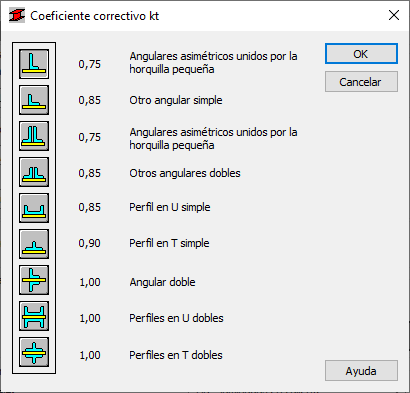Click the red beam app icon in title bar
This screenshot has width=410, height=393.
point(17,15)
